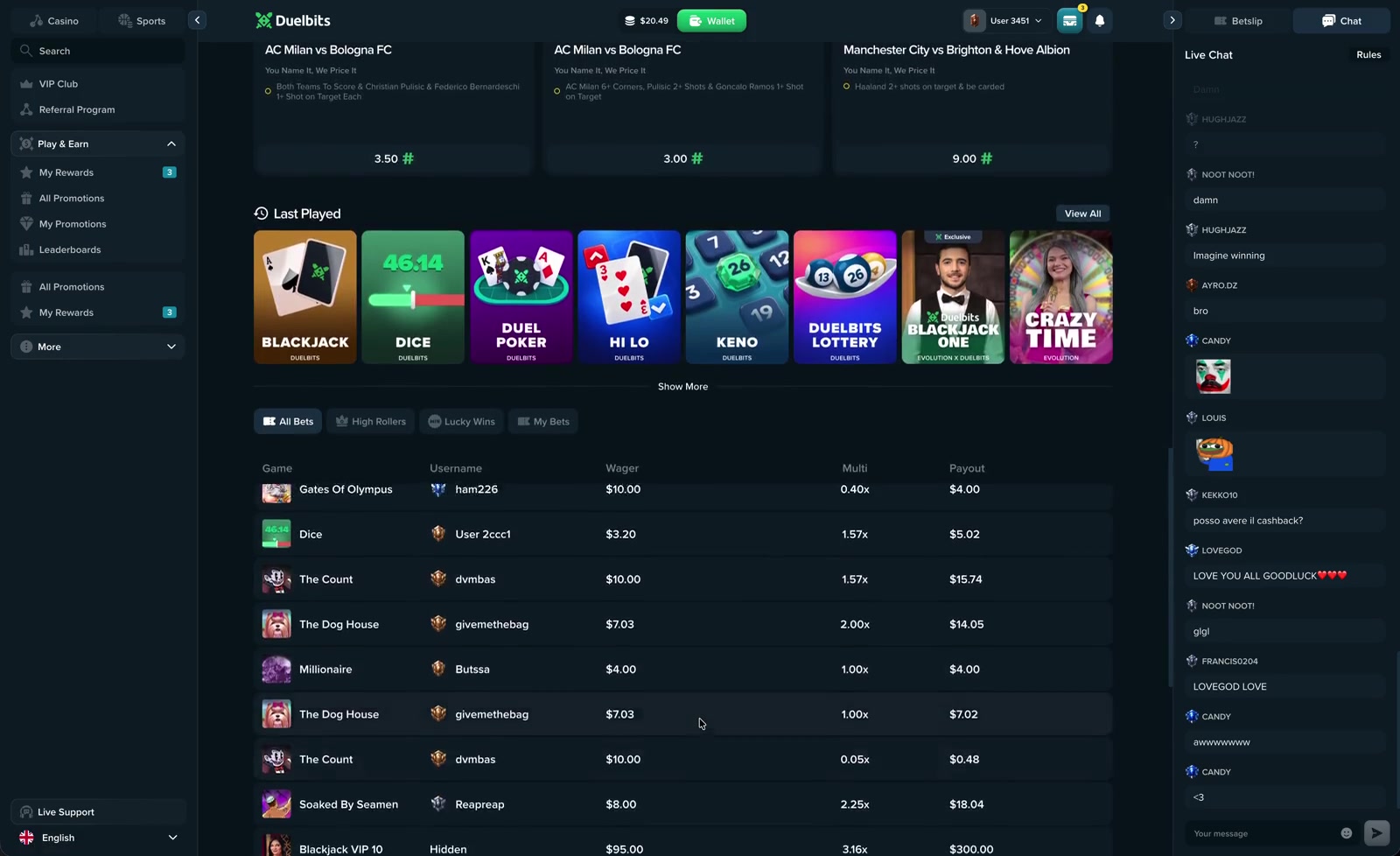Image resolution: width=1400 pixels, height=856 pixels.
Task: Click the Duelbits logo
Action: pyautogui.click(x=292, y=20)
